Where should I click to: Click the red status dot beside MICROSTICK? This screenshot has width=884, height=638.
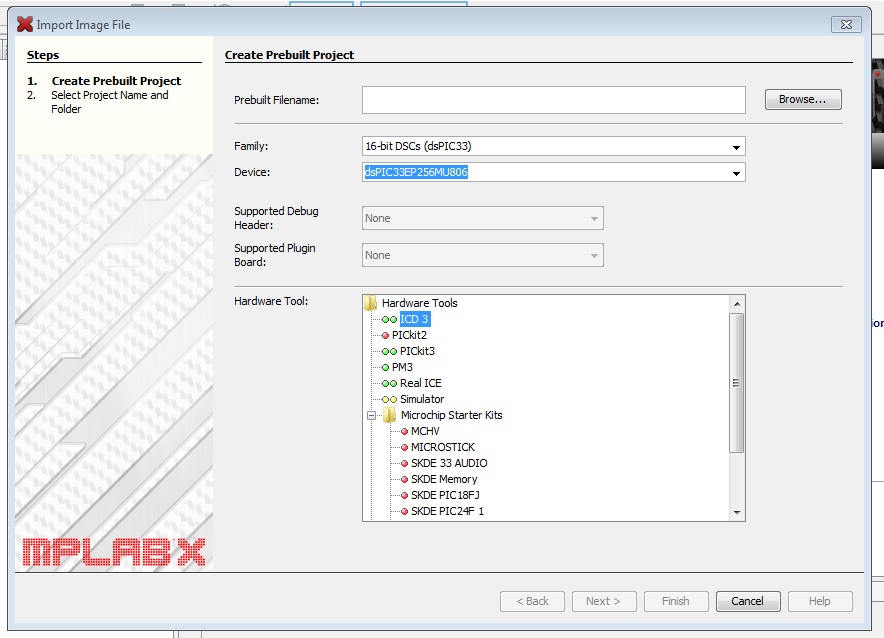[x=404, y=448]
